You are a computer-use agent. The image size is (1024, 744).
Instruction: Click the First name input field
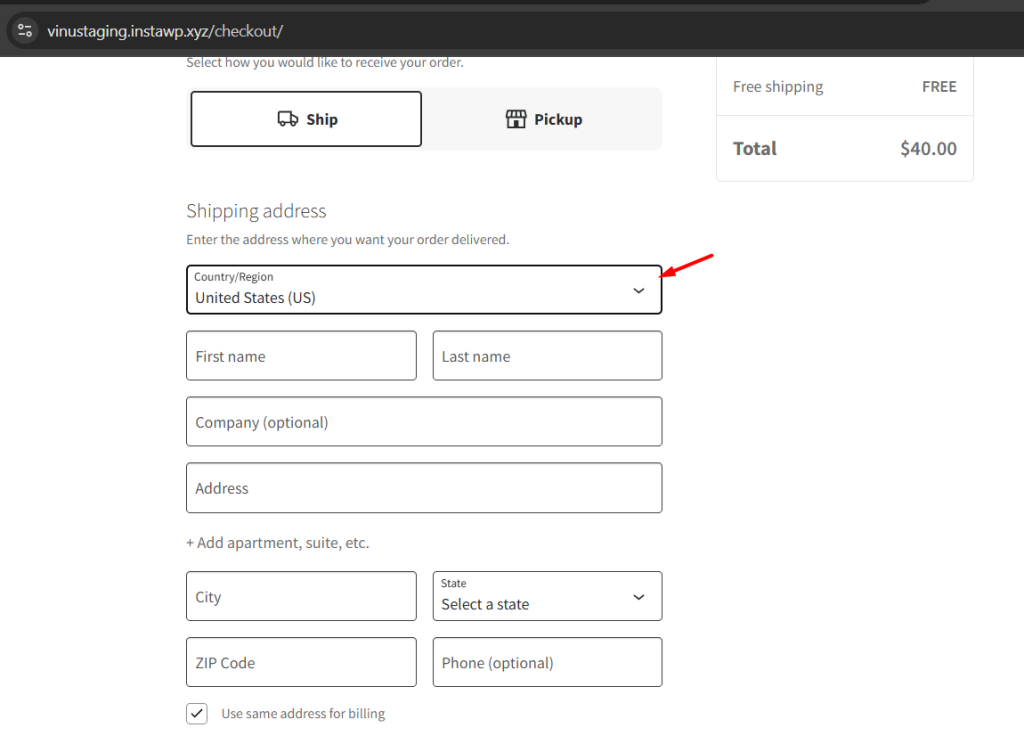point(301,355)
